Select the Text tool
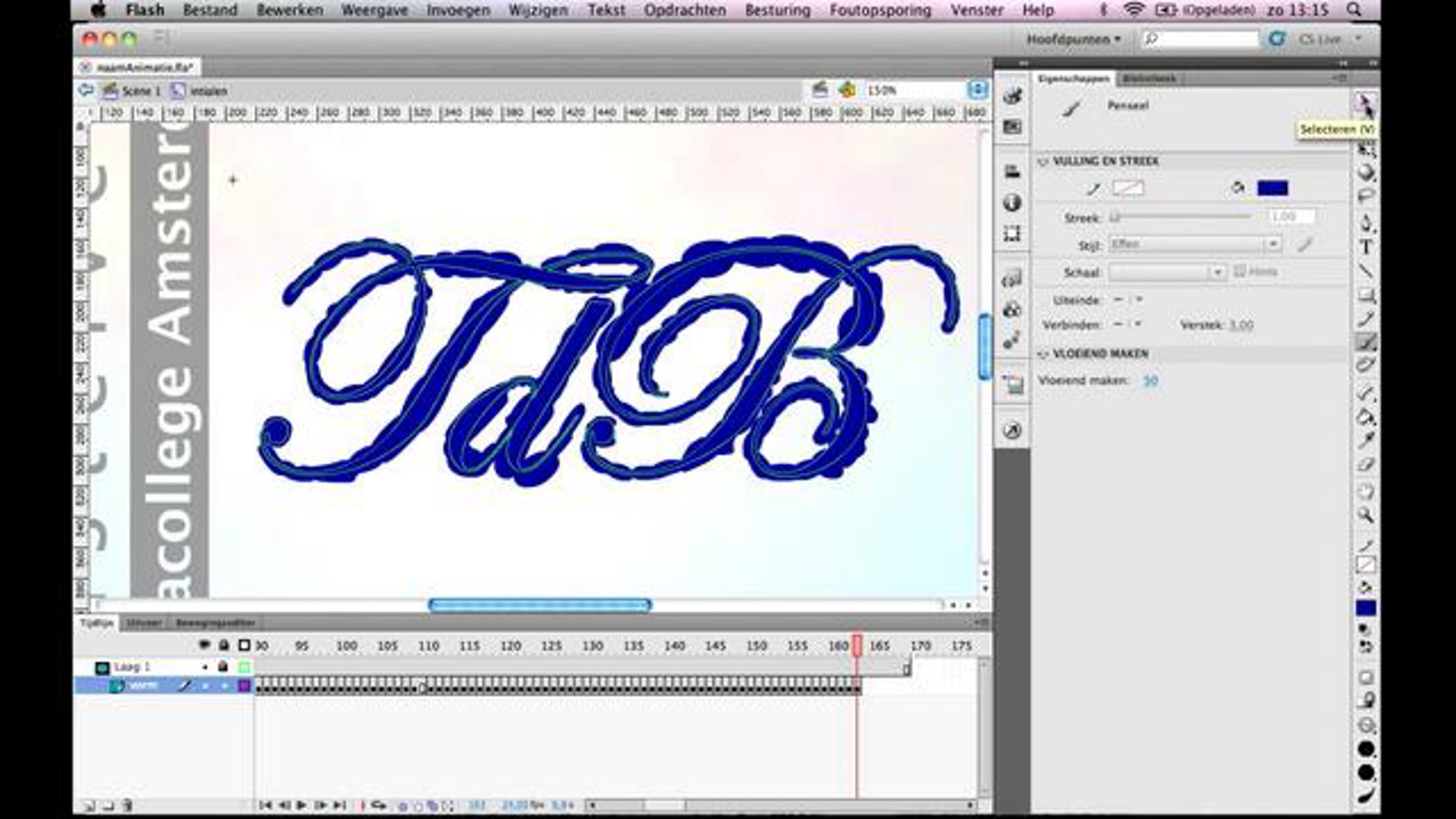The height and width of the screenshot is (819, 1456). 1366,248
